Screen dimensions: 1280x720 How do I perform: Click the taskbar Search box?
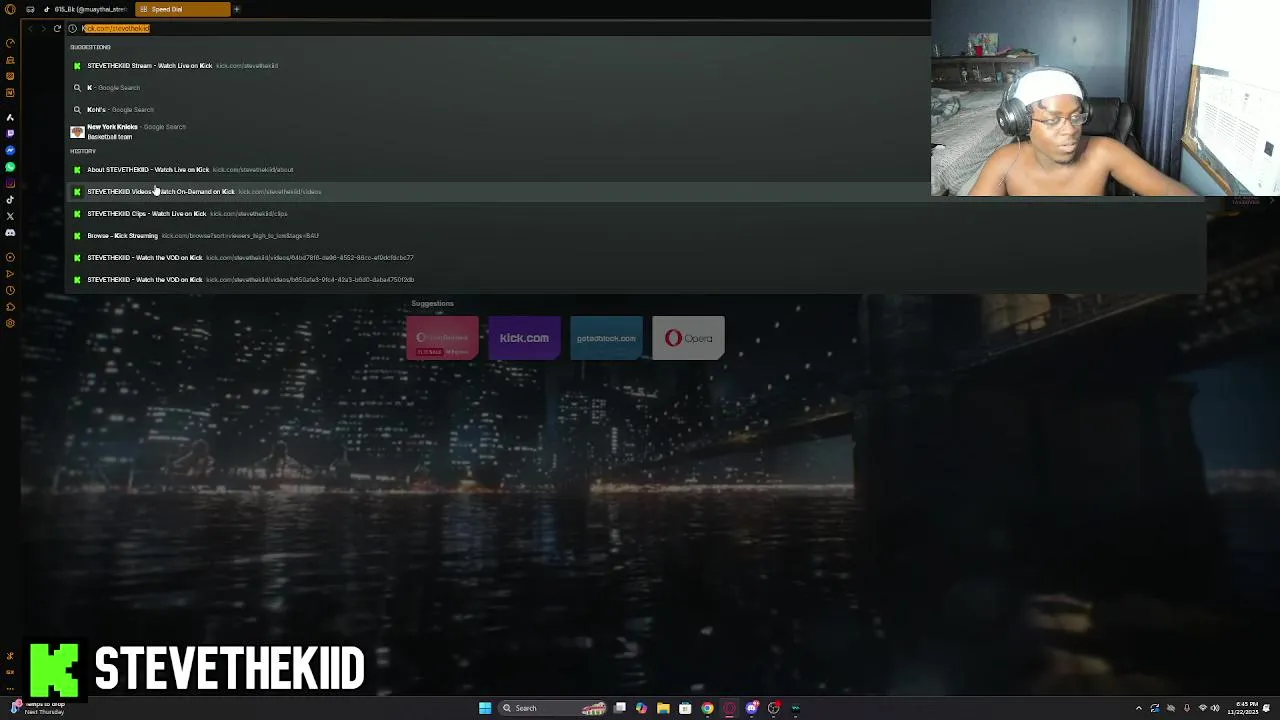553,708
